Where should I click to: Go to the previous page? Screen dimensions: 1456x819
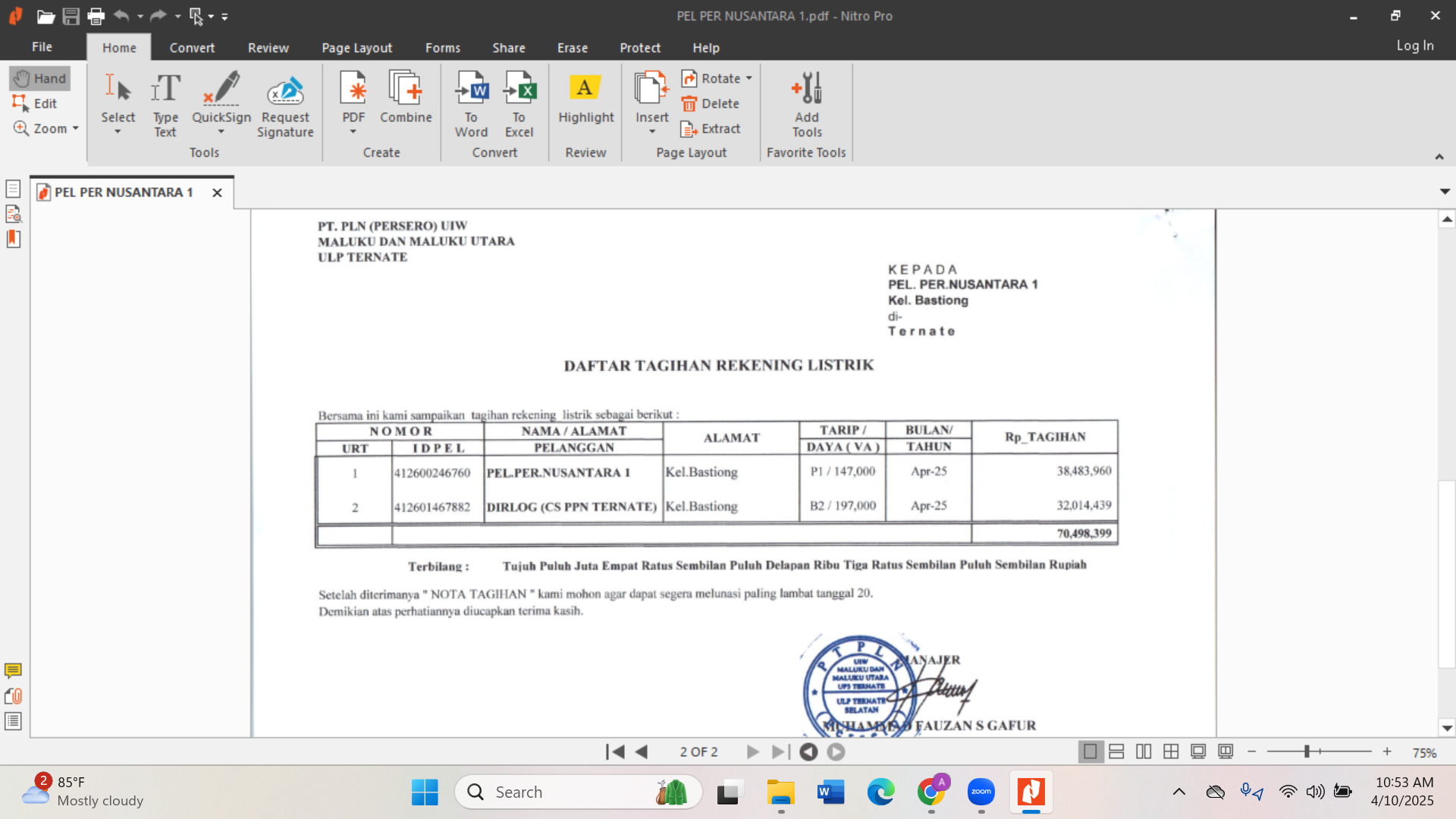pos(642,752)
